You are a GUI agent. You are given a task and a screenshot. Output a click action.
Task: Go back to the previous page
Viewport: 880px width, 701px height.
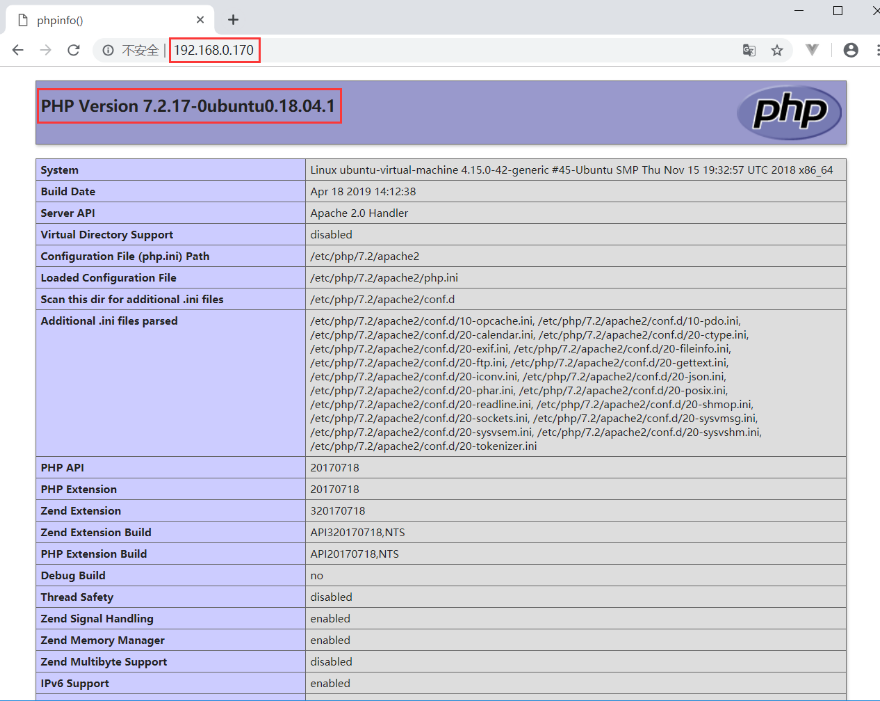[x=18, y=50]
